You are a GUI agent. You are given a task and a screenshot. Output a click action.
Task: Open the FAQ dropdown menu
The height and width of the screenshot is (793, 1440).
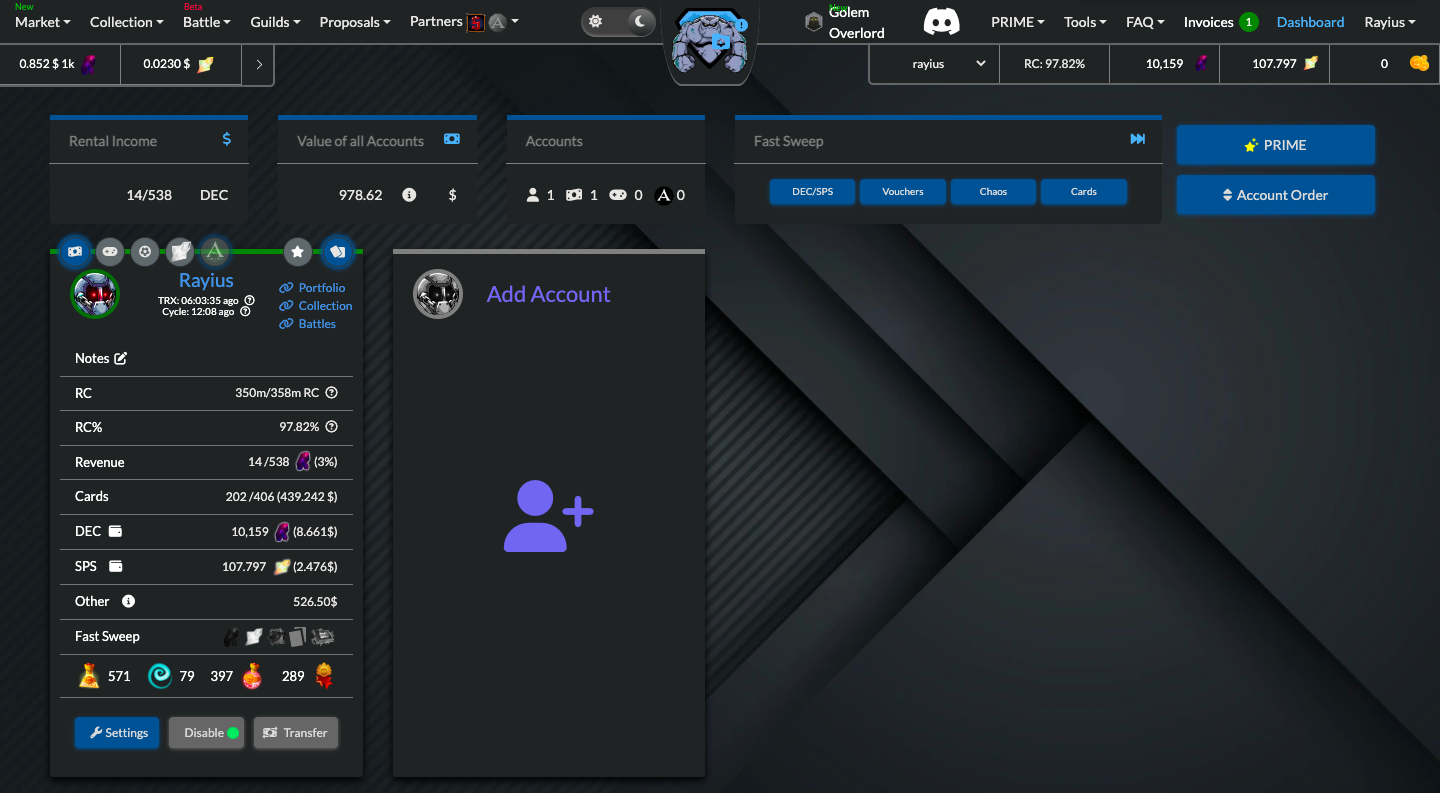(1146, 22)
